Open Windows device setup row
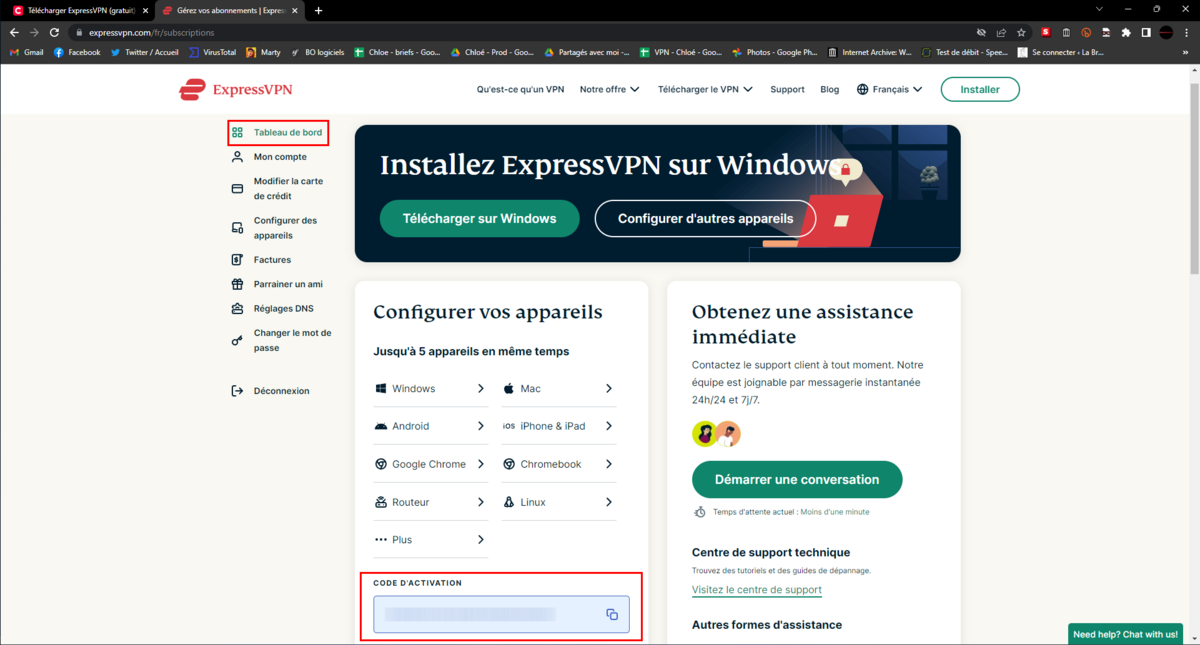The image size is (1200, 645). [430, 388]
